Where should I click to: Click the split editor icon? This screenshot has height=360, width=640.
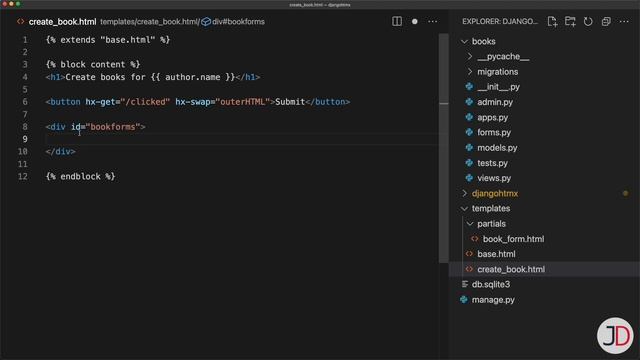[x=397, y=21]
